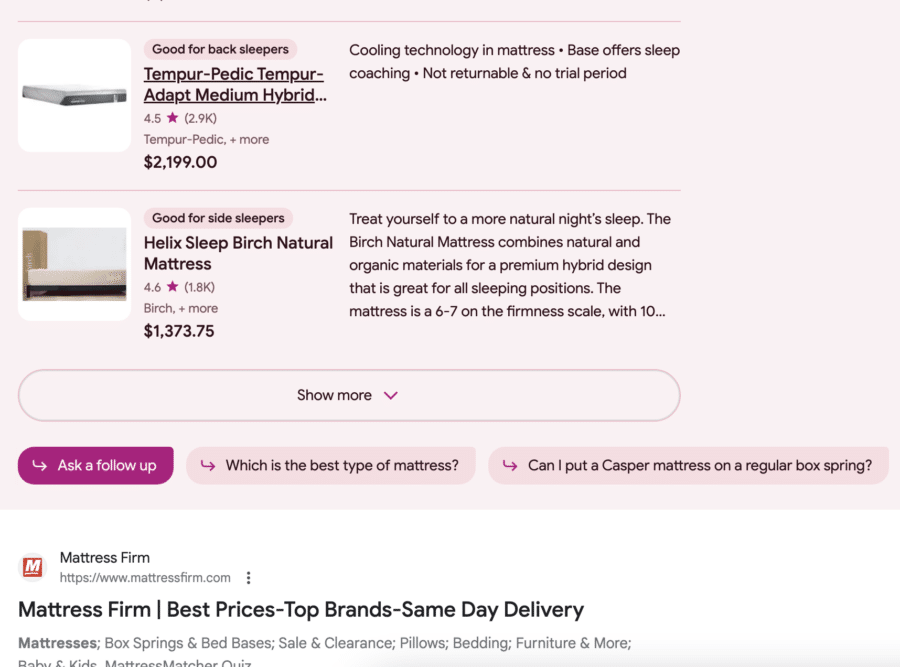This screenshot has height=667, width=900.
Task: Open the Mattress Firm result options menu
Action: click(249, 577)
